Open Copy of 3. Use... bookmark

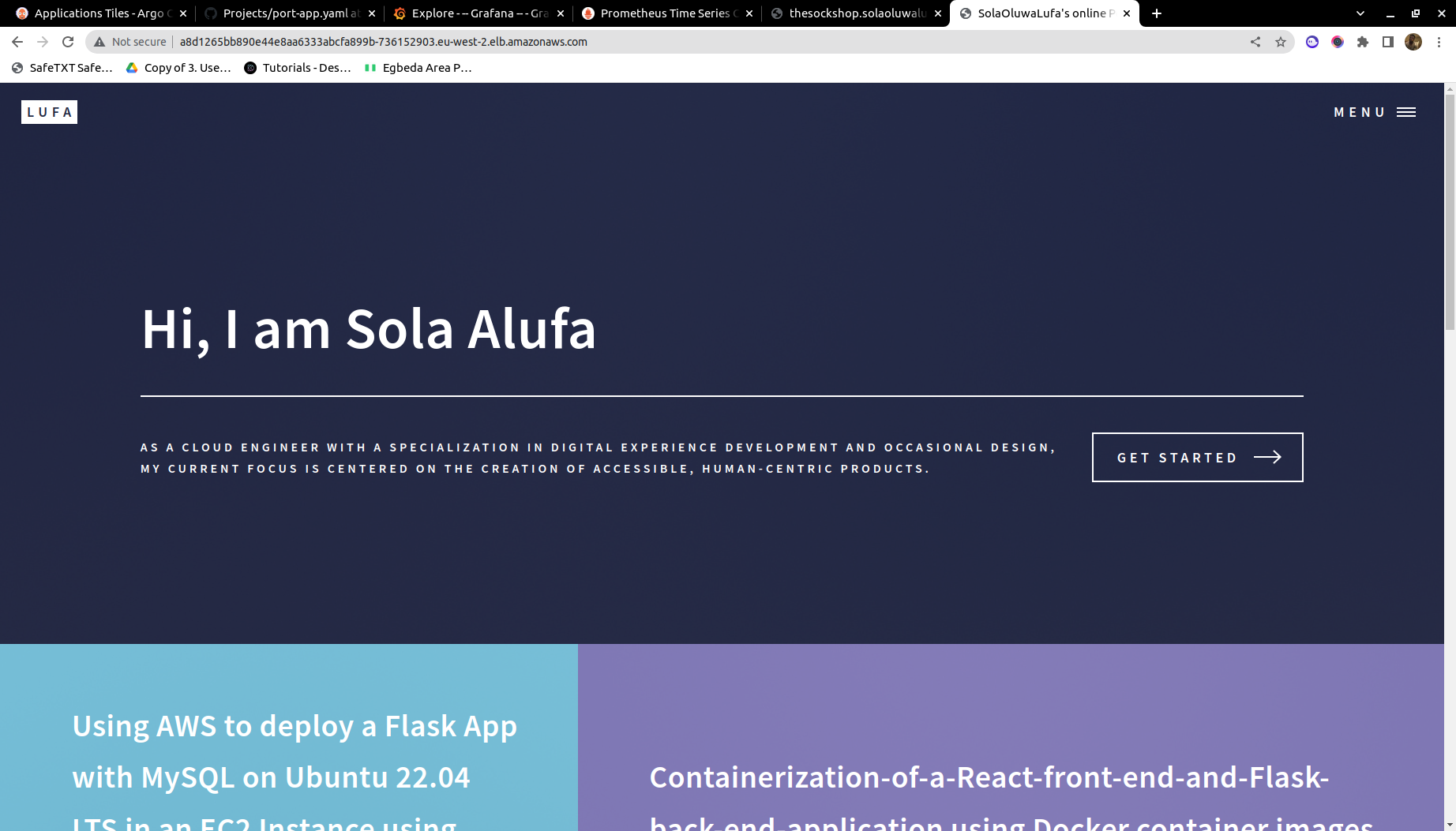tap(178, 68)
